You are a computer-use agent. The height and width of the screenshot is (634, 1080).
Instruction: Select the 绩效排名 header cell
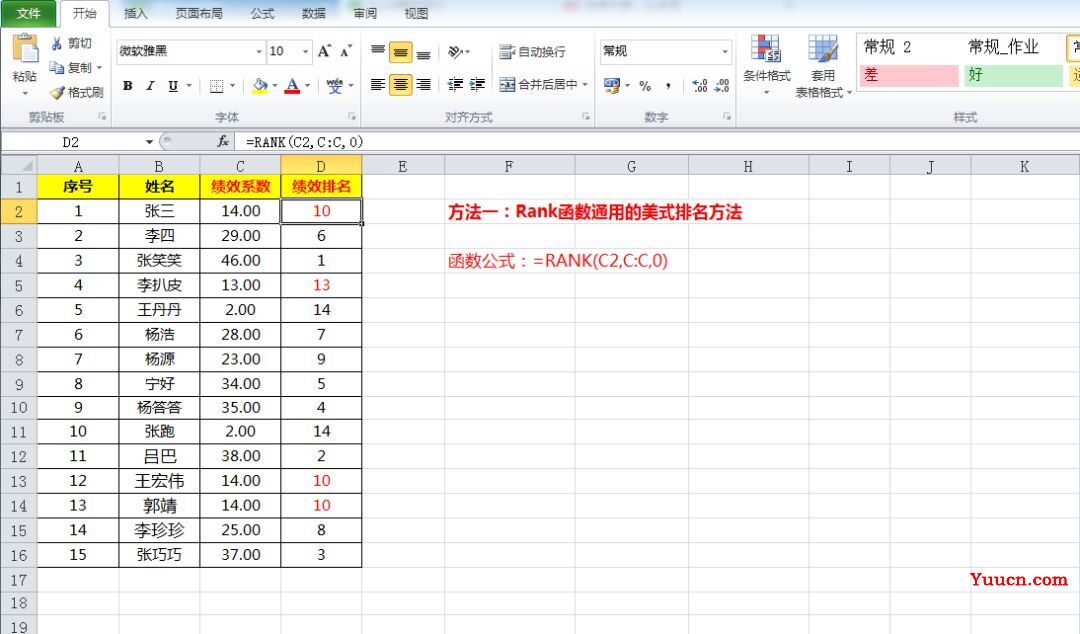pyautogui.click(x=321, y=186)
